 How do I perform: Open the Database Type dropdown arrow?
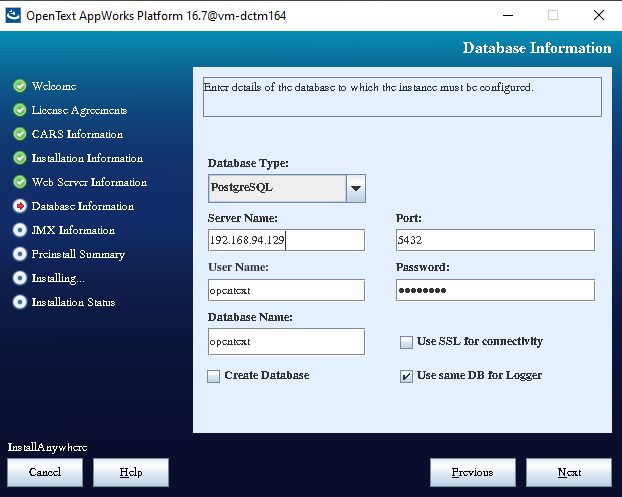[x=355, y=188]
